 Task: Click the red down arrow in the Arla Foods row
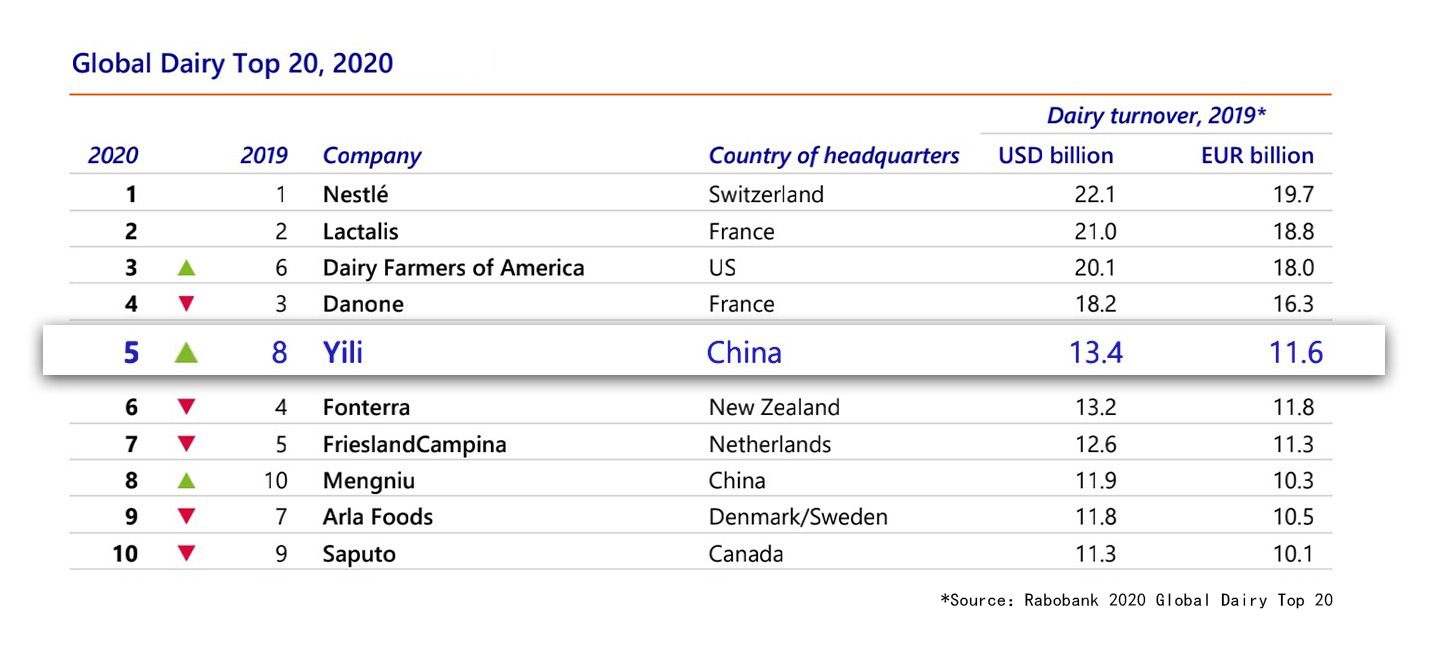(x=186, y=517)
